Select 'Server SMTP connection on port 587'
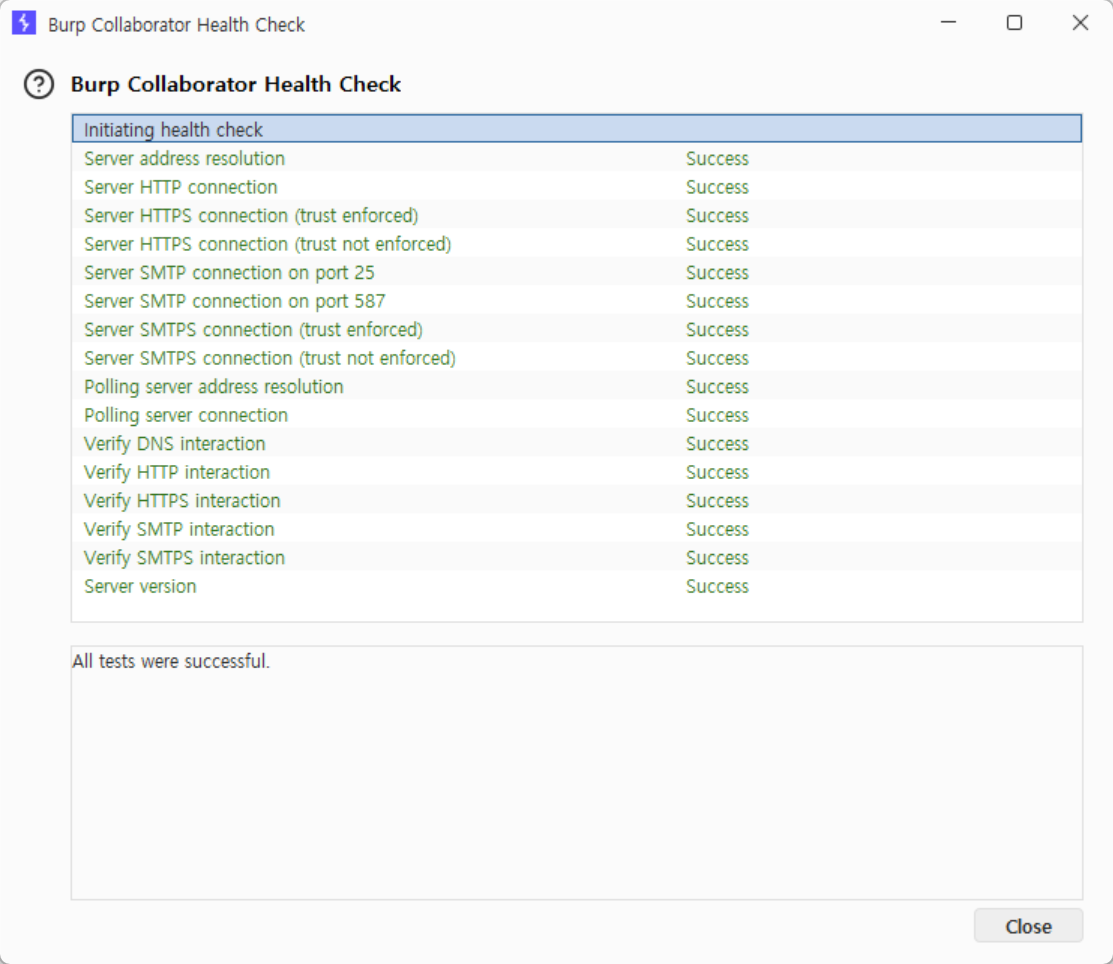This screenshot has height=964, width=1113. (577, 301)
